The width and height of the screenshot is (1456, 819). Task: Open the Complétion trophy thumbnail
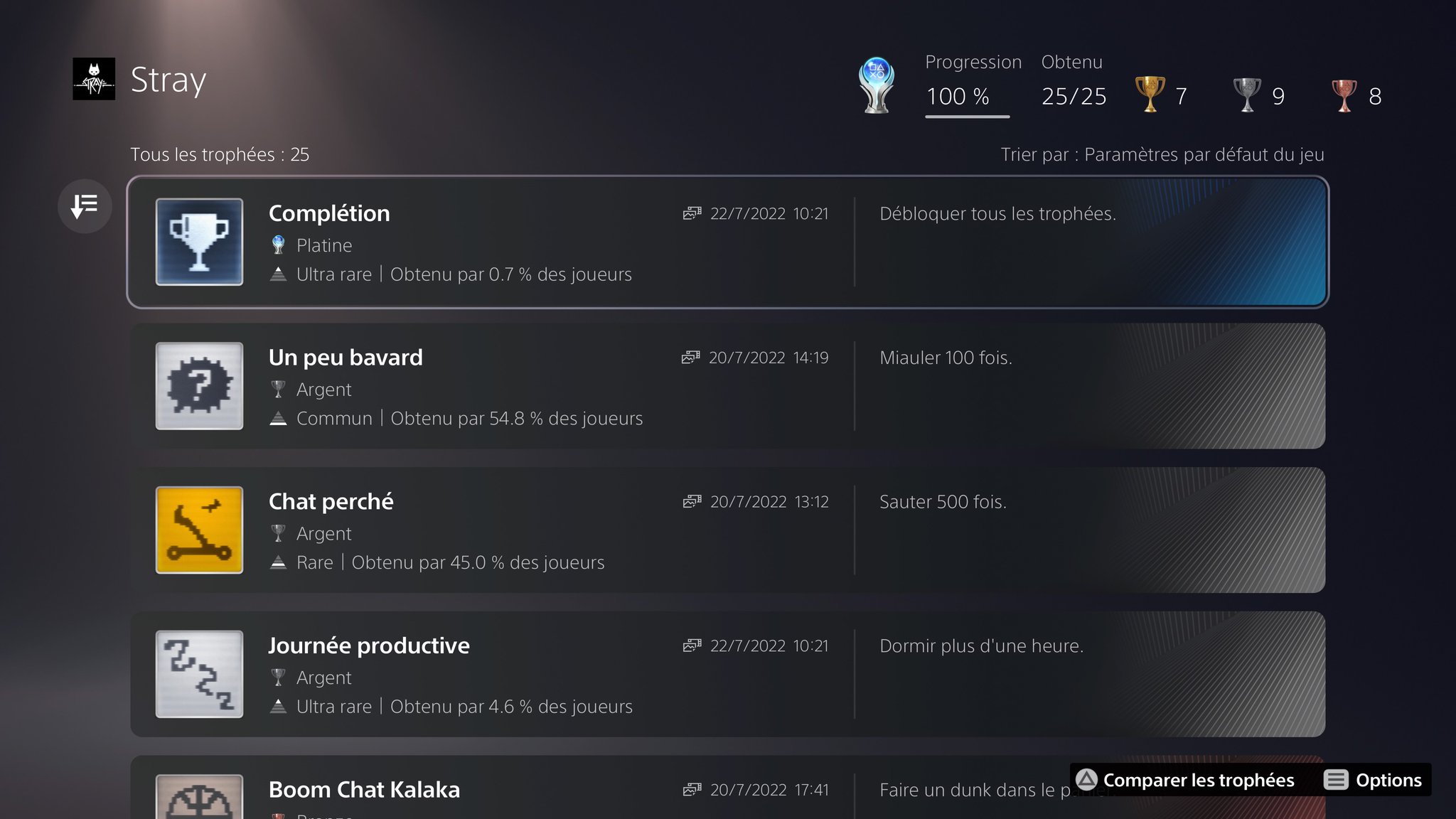[x=199, y=242]
